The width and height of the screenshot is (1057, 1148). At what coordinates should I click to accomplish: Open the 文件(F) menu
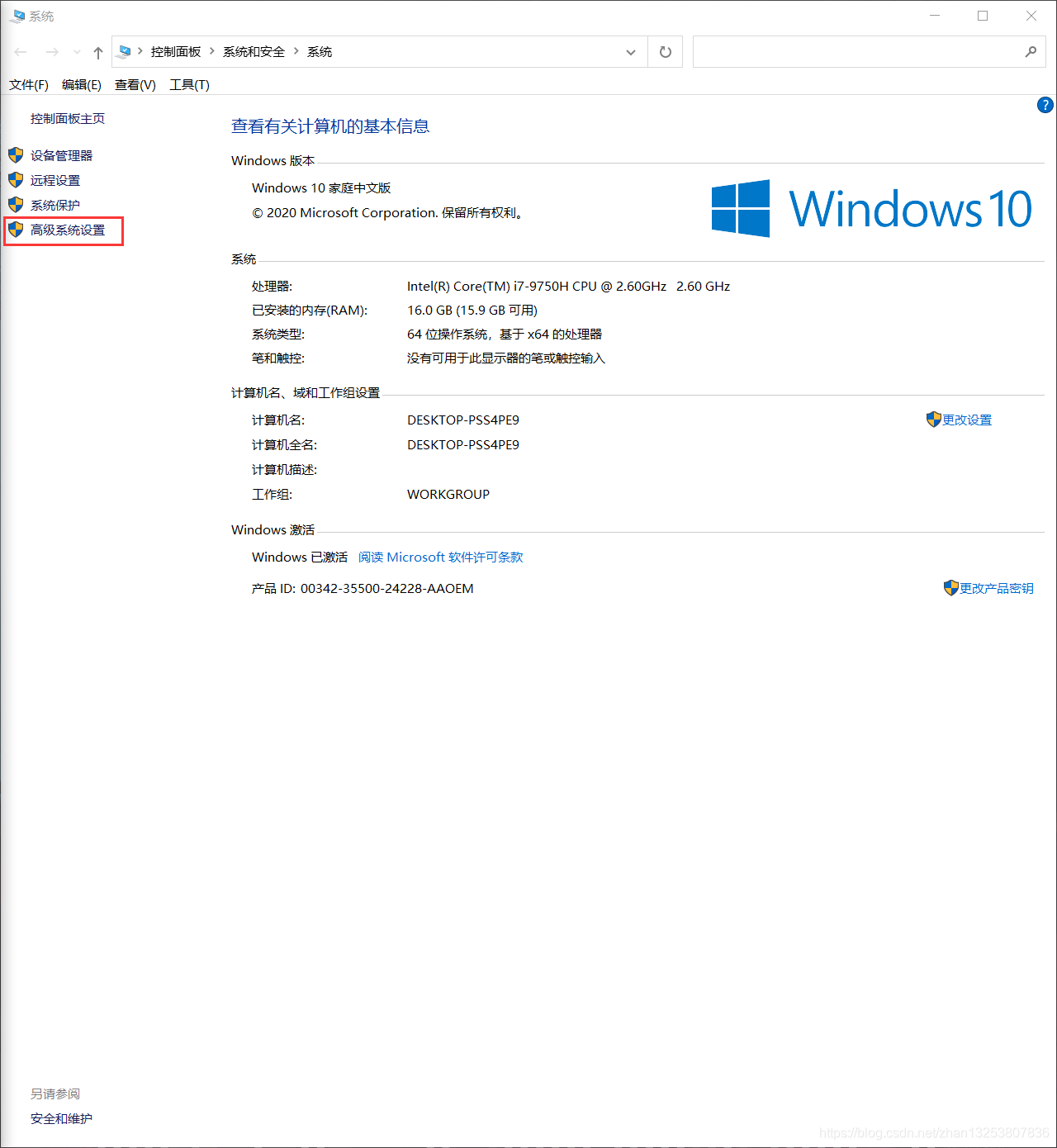29,85
